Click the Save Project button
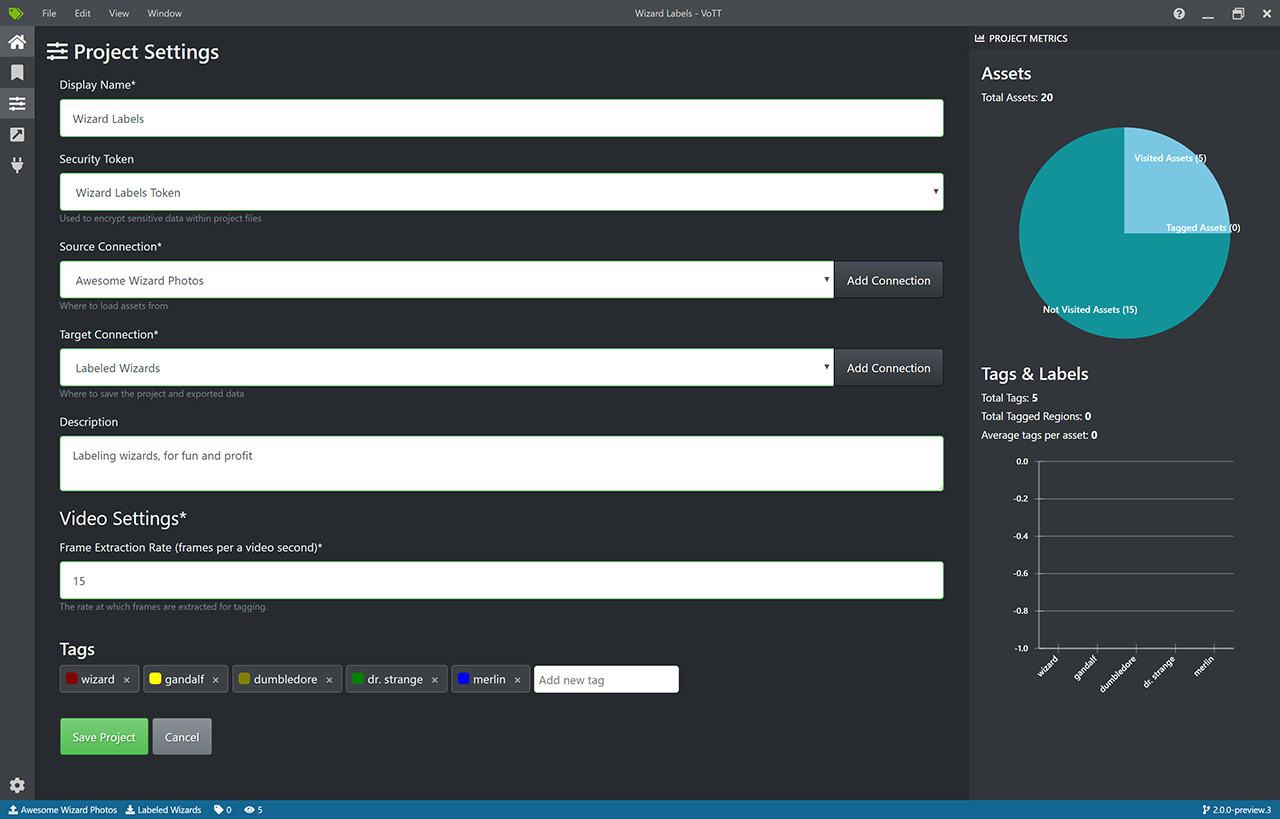This screenshot has height=819, width=1280. pos(104,737)
